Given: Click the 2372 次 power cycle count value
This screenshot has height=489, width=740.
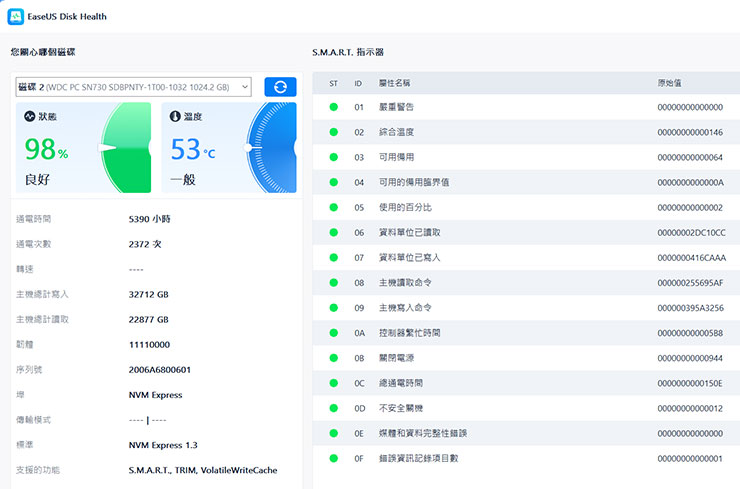Looking at the screenshot, I should click(145, 244).
